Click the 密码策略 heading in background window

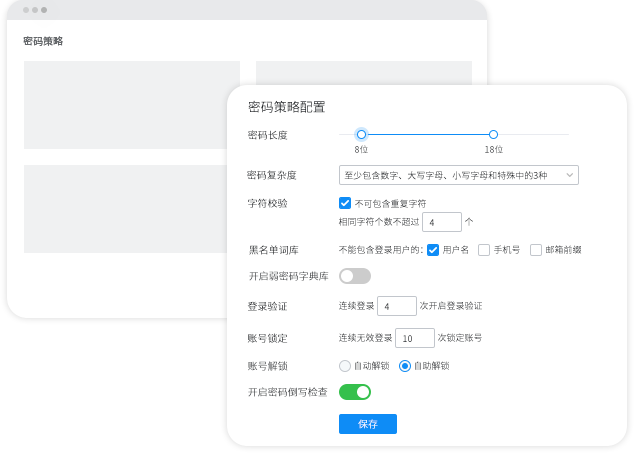[43, 41]
